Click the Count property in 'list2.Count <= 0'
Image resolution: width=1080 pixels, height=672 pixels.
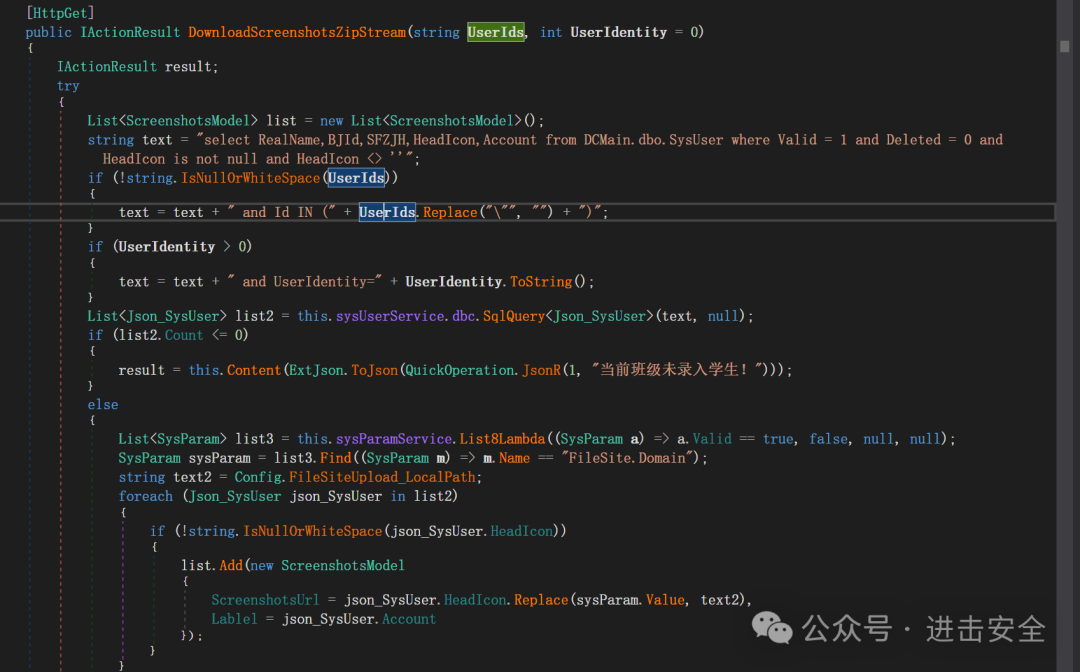184,335
